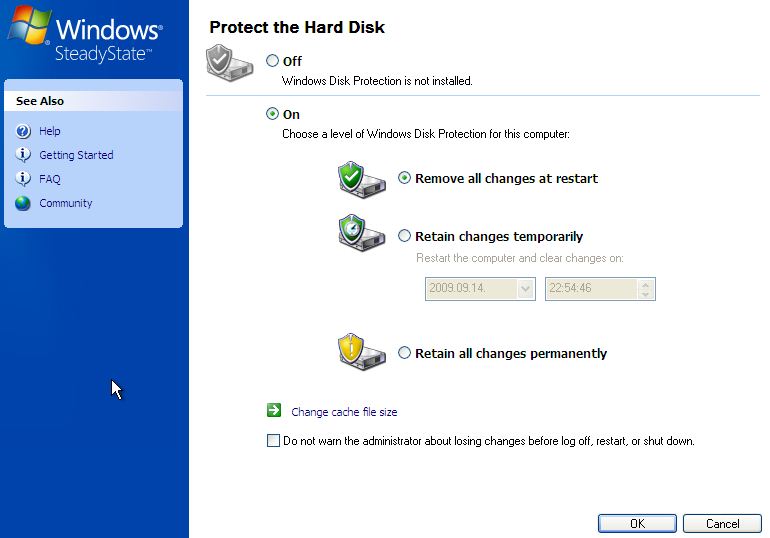This screenshot has width=770, height=538.
Task: Click the Windows SteadyState logo
Action: (85, 38)
